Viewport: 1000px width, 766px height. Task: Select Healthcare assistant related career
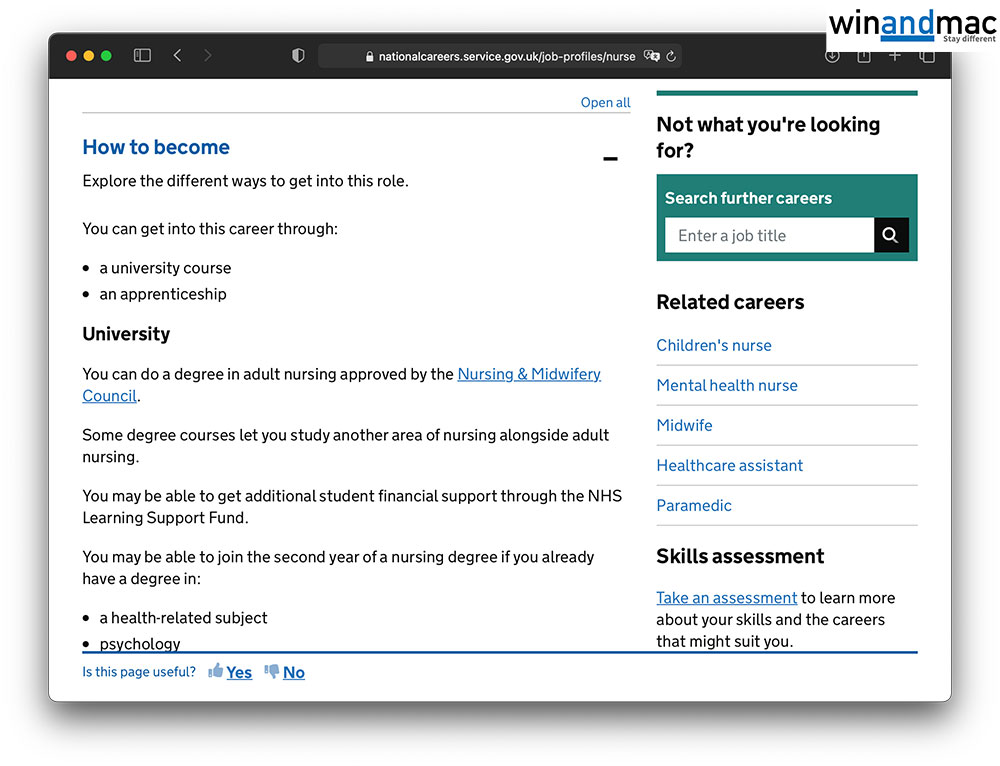click(x=729, y=465)
